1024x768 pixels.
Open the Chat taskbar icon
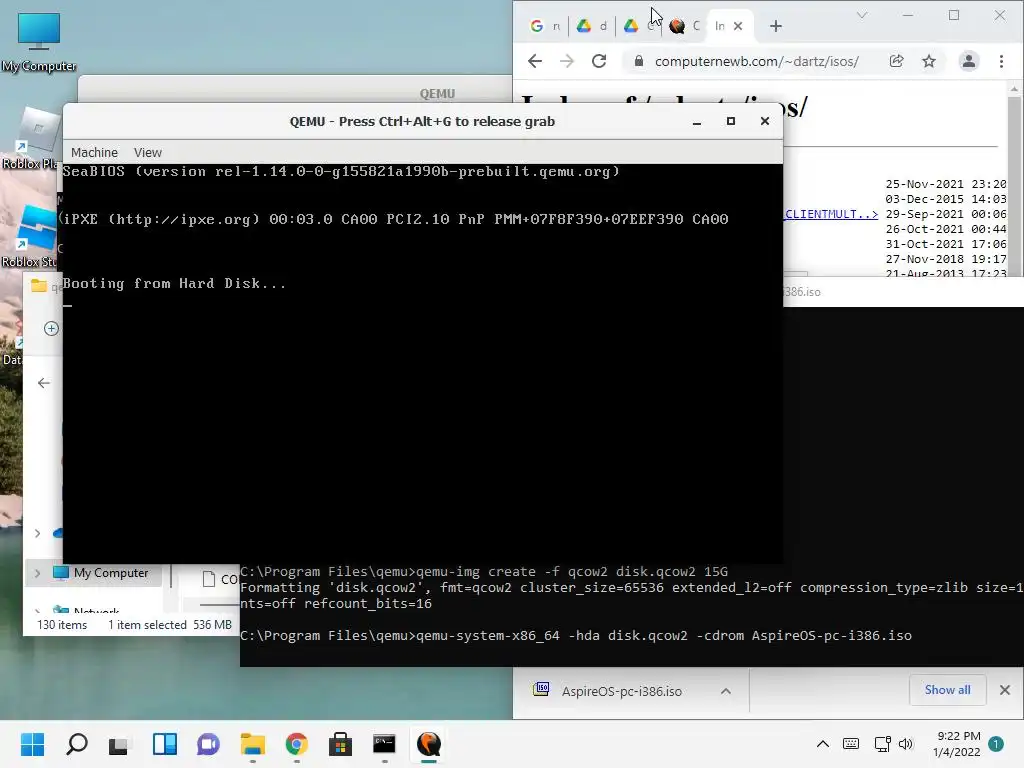pyautogui.click(x=208, y=744)
